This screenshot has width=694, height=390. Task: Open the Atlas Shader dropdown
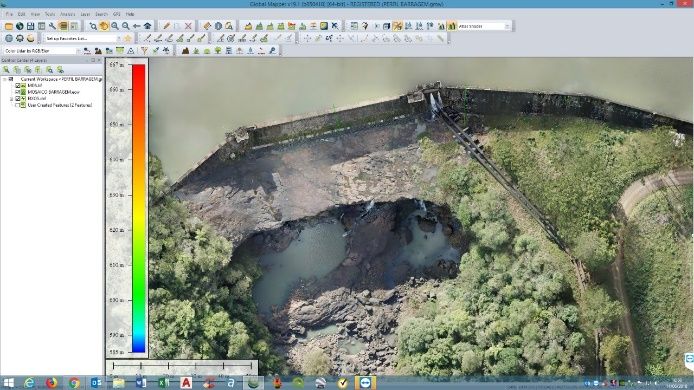[485, 27]
